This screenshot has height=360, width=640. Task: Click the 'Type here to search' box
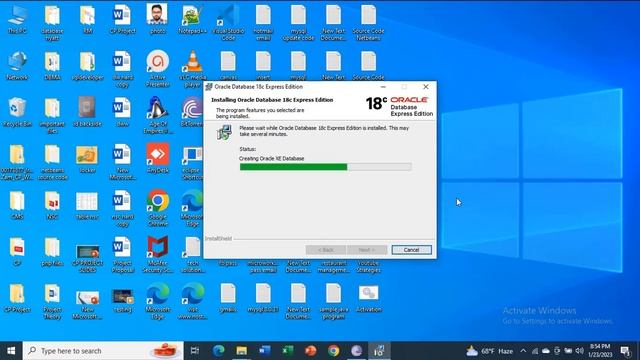(x=103, y=351)
